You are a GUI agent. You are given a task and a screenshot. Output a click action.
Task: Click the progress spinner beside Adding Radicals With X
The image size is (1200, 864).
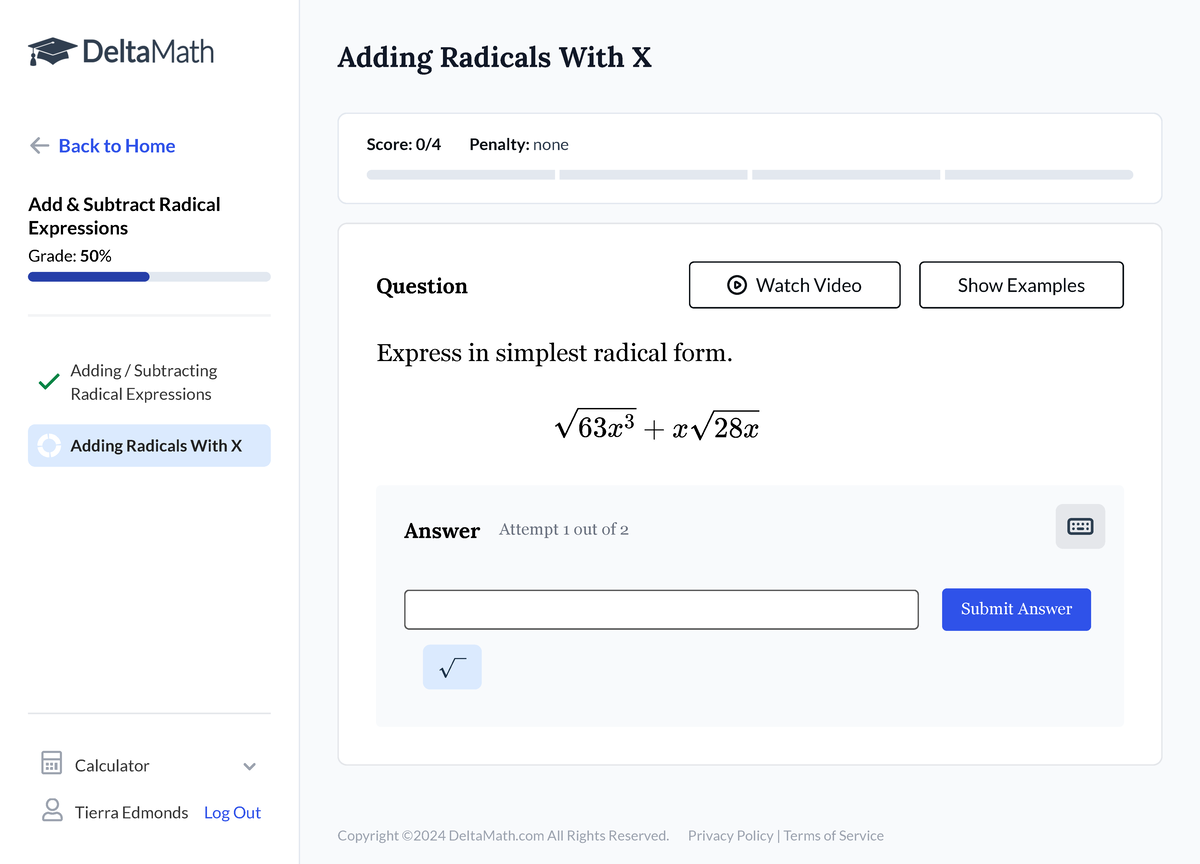pyautogui.click(x=46, y=445)
